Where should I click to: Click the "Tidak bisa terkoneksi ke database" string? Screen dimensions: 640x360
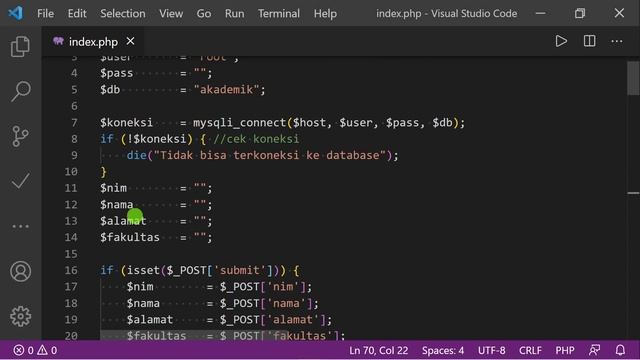(270, 155)
